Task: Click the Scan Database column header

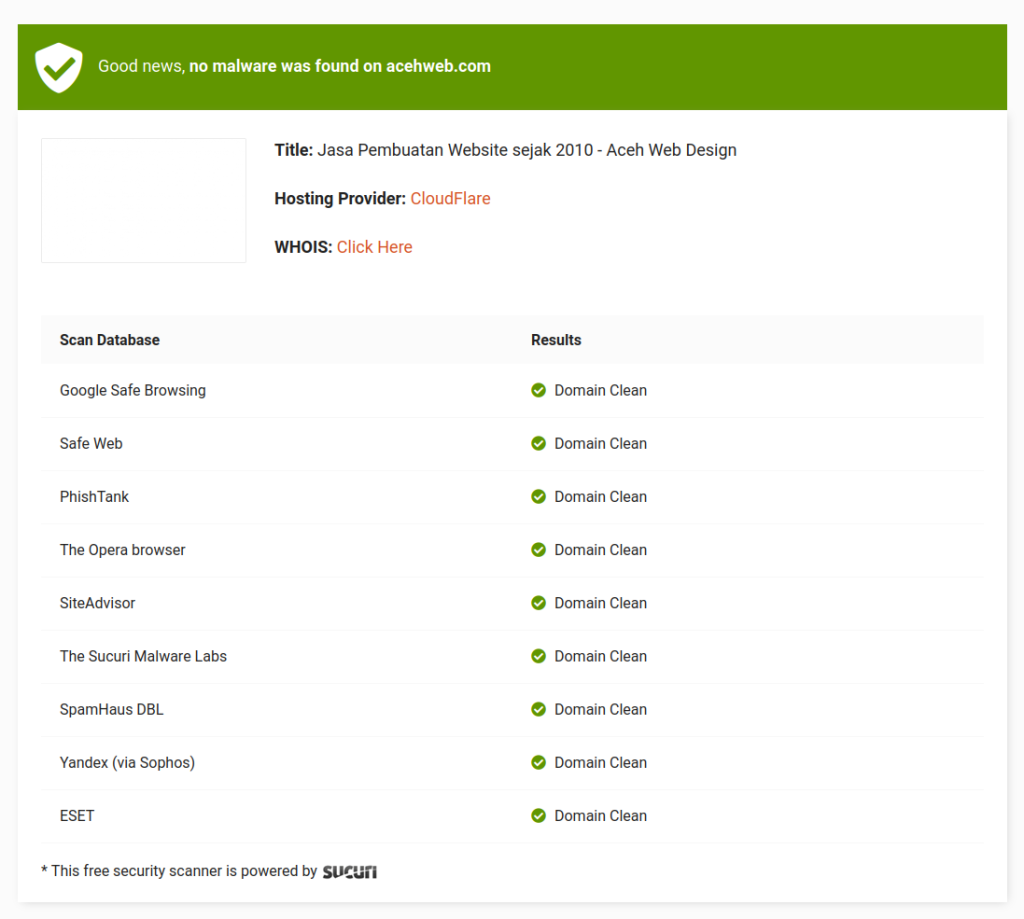Action: tap(109, 340)
